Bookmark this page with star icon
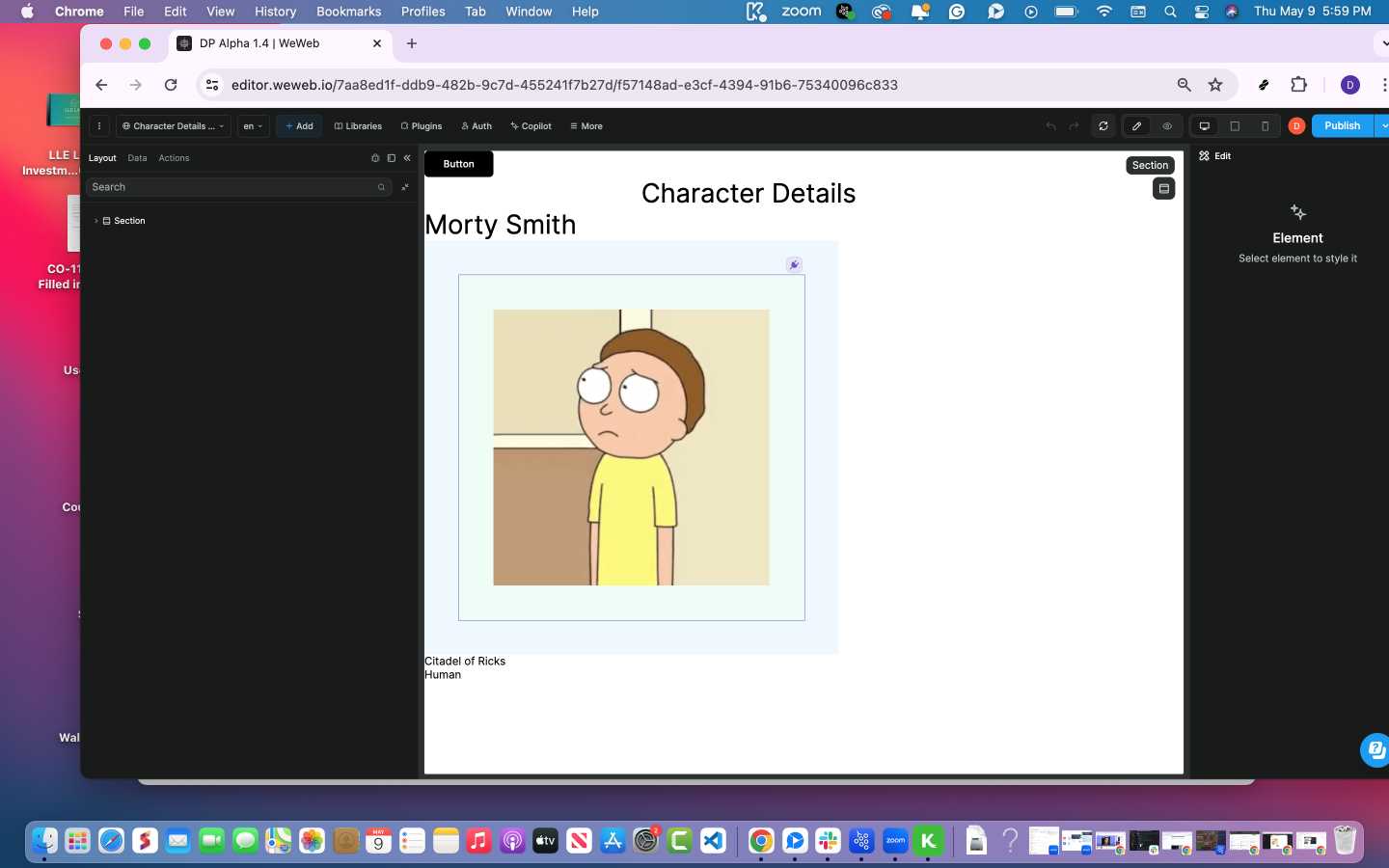The width and height of the screenshot is (1389, 868). (1215, 85)
